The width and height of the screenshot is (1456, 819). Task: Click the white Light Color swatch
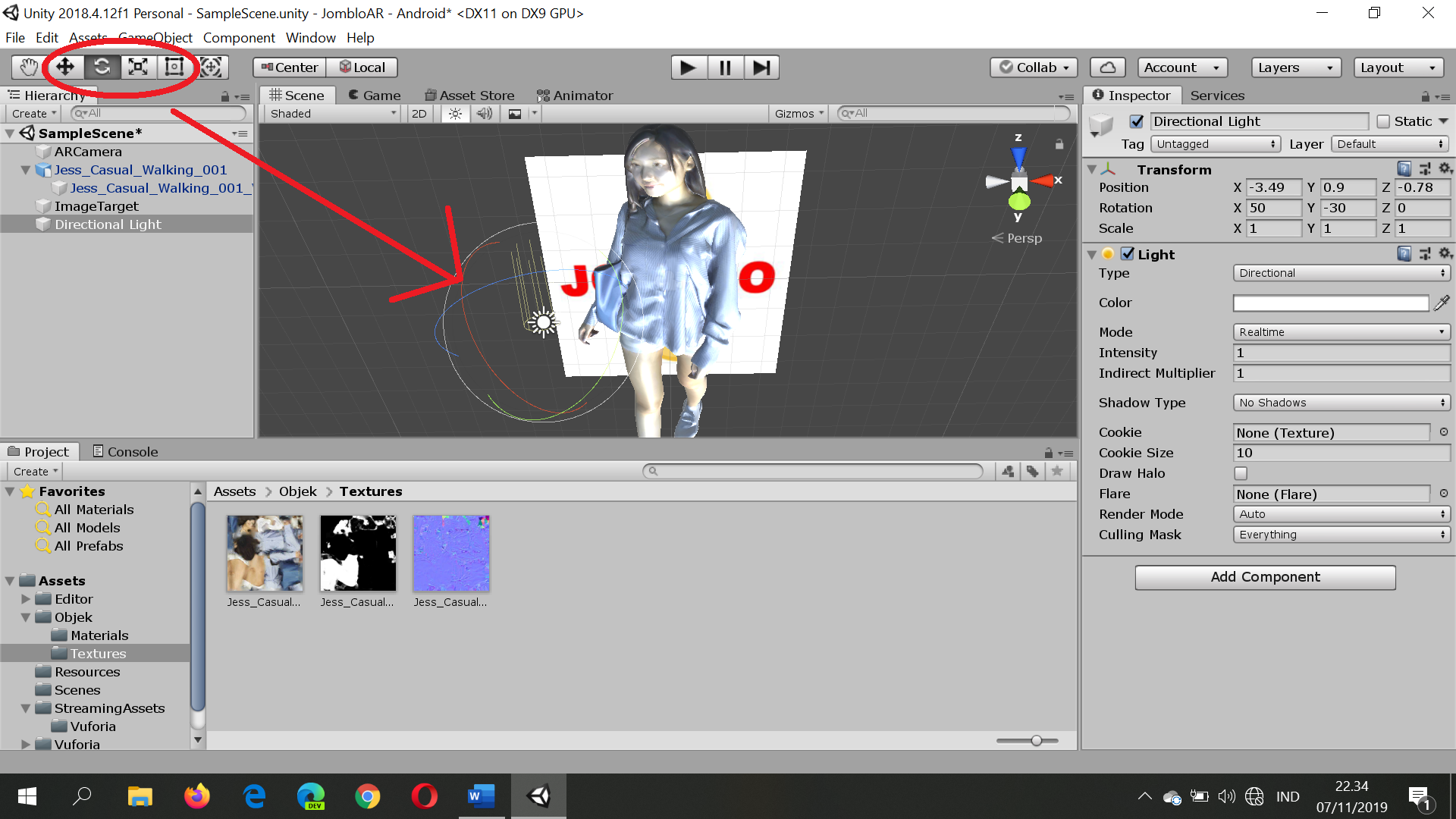point(1330,303)
